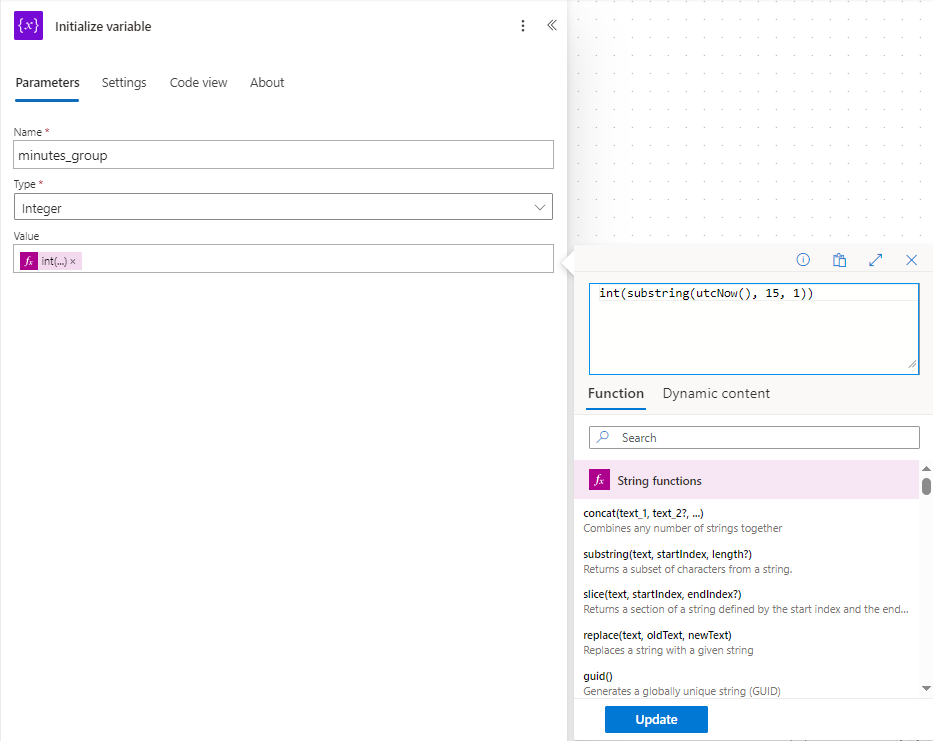Viewport: 933px width, 741px height.
Task: Open the Settings tab
Action: point(124,83)
